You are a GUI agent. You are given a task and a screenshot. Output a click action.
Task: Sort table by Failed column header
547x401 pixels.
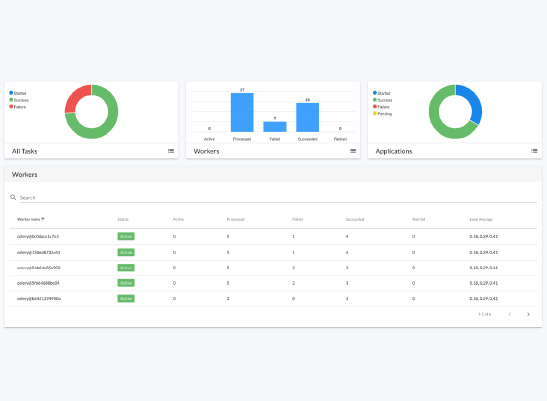point(297,219)
